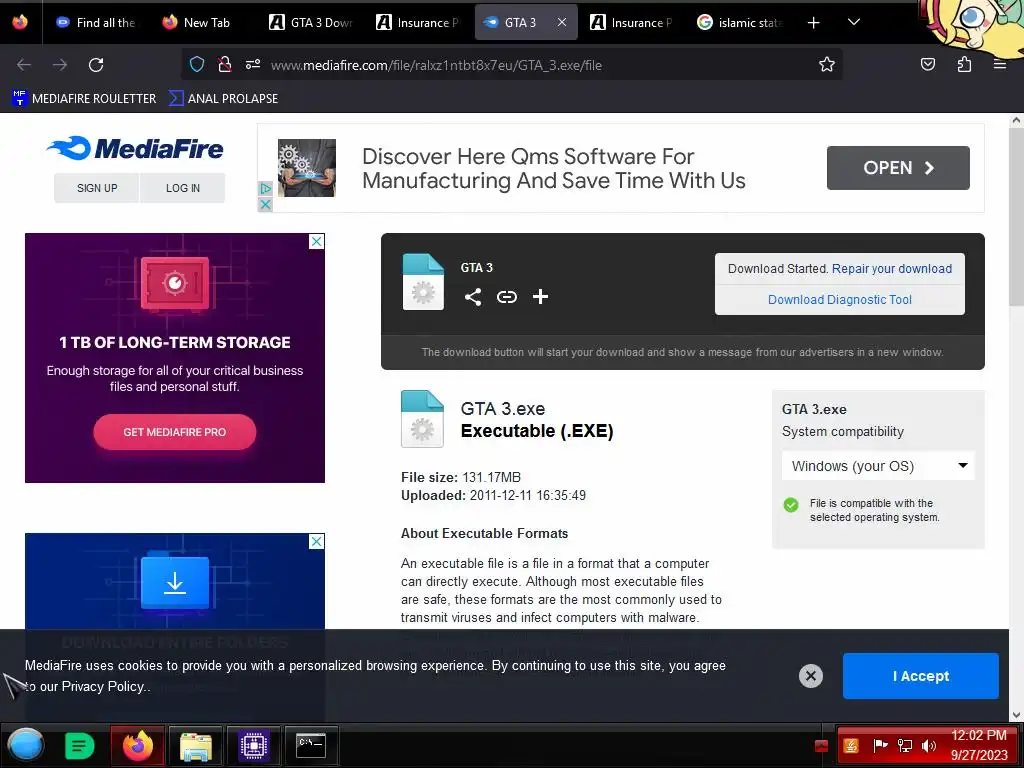Bookmark this page with the star icon
The height and width of the screenshot is (768, 1024).
(x=827, y=64)
